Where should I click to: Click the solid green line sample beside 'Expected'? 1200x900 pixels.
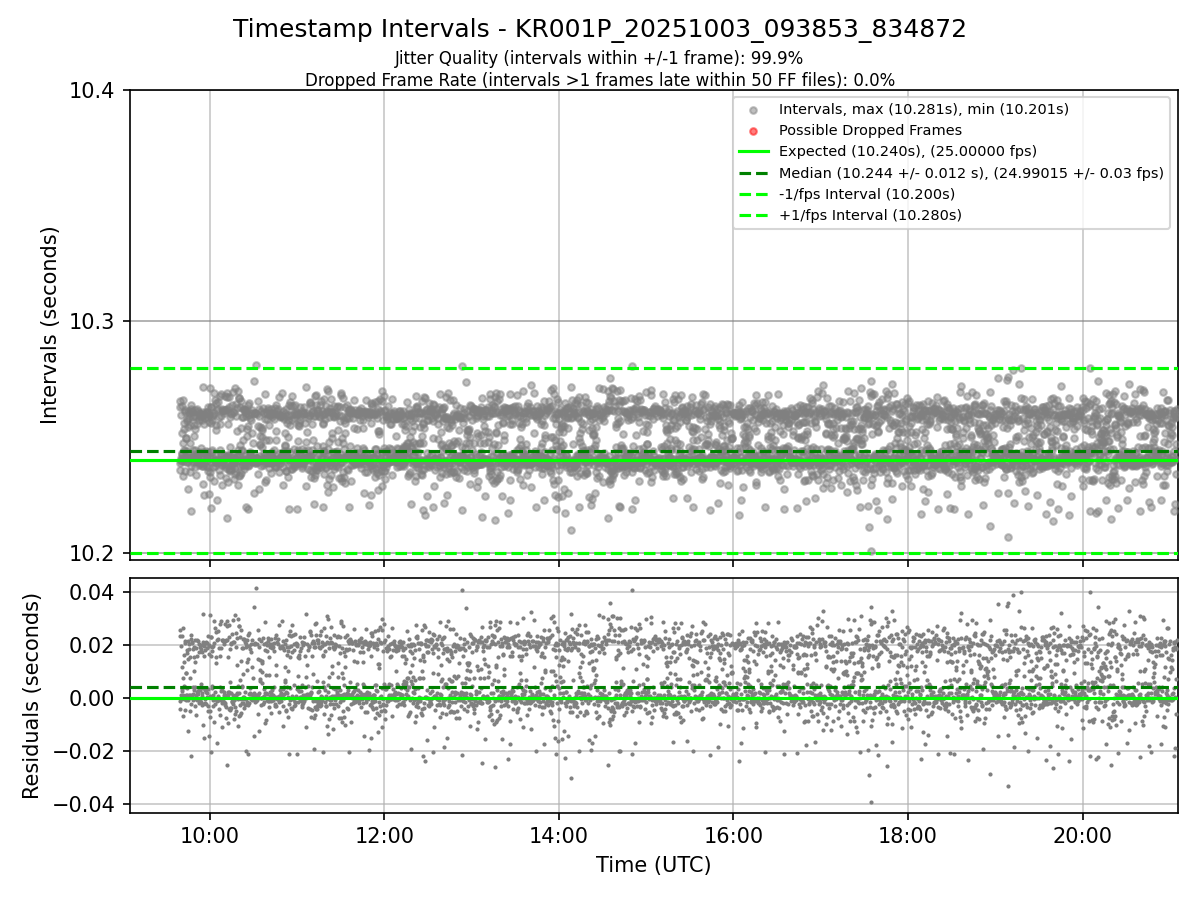754,152
